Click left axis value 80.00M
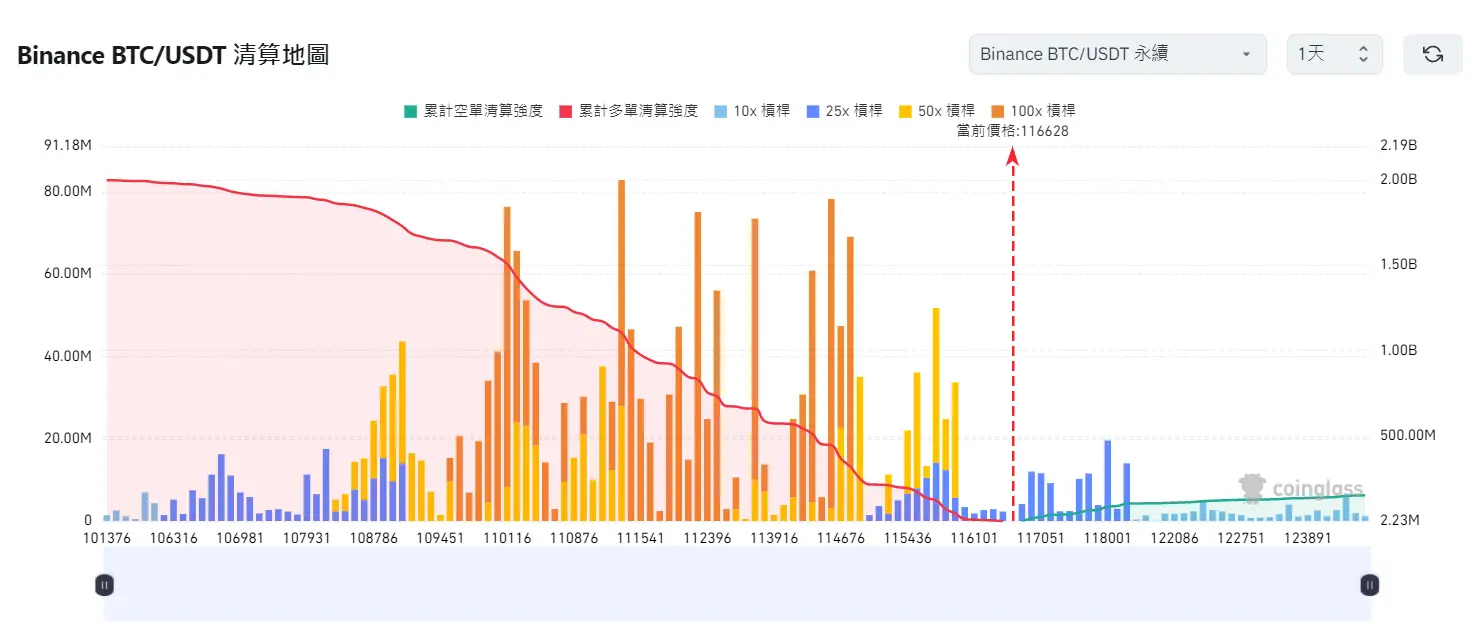The height and width of the screenshot is (625, 1474). pyautogui.click(x=68, y=191)
